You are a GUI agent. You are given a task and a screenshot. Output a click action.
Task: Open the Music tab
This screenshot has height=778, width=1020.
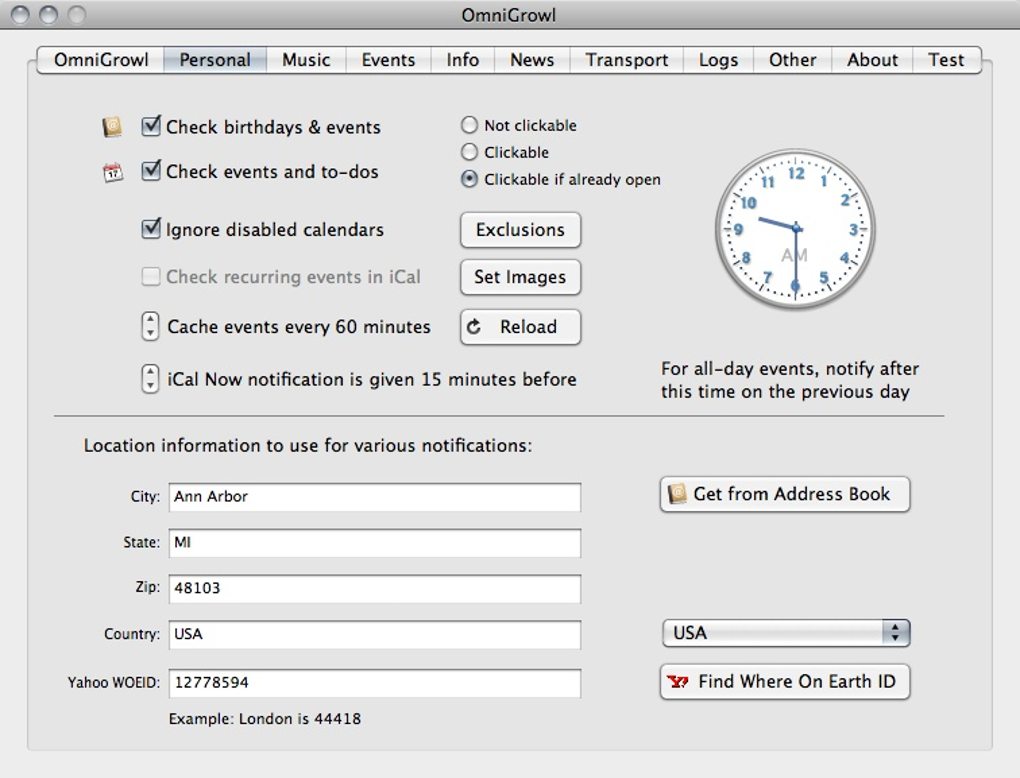pyautogui.click(x=306, y=60)
